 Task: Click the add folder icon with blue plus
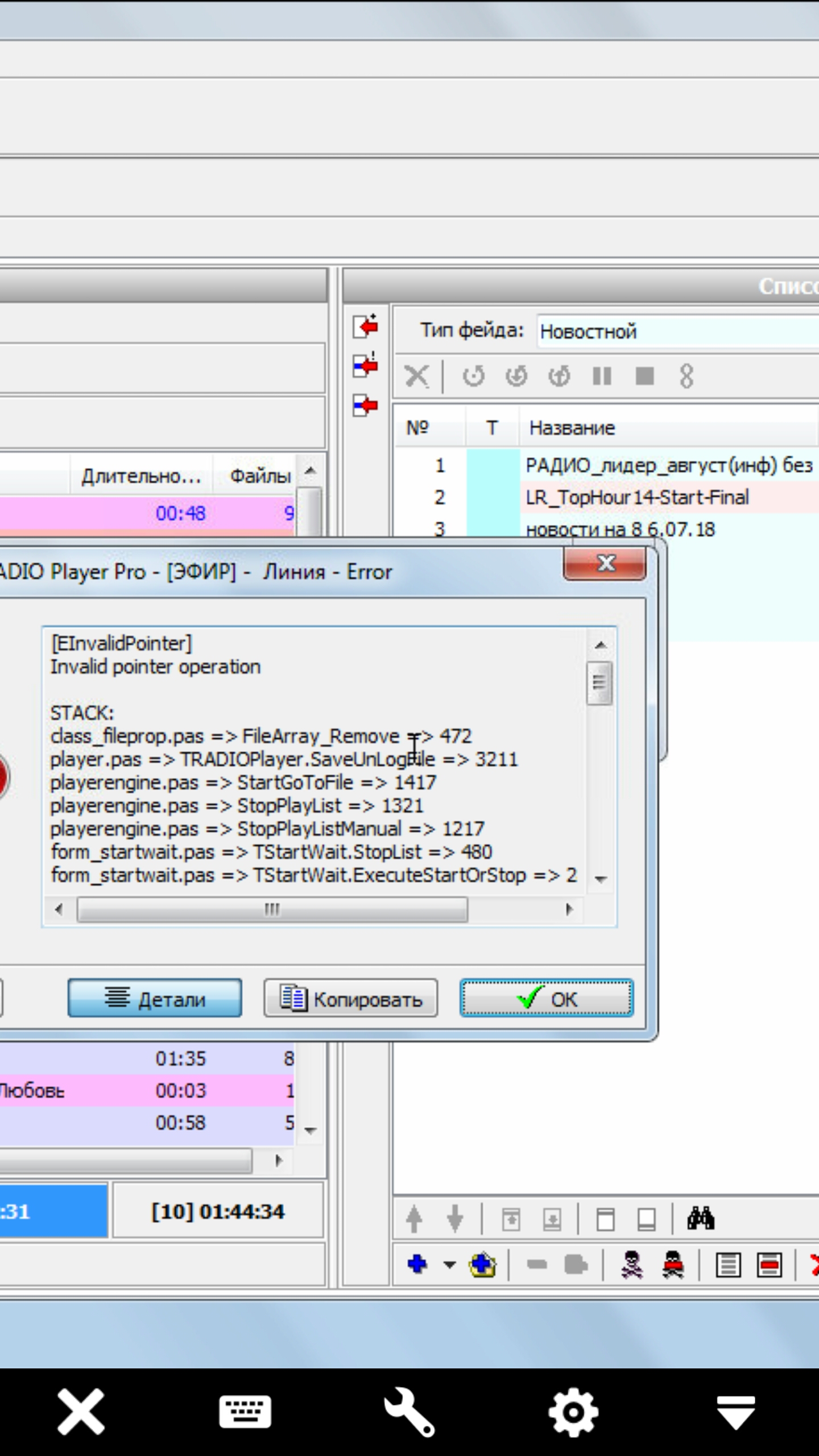tap(482, 1265)
